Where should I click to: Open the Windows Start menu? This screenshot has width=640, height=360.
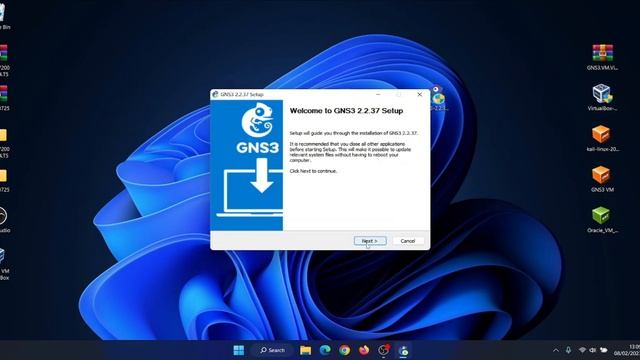(239, 350)
